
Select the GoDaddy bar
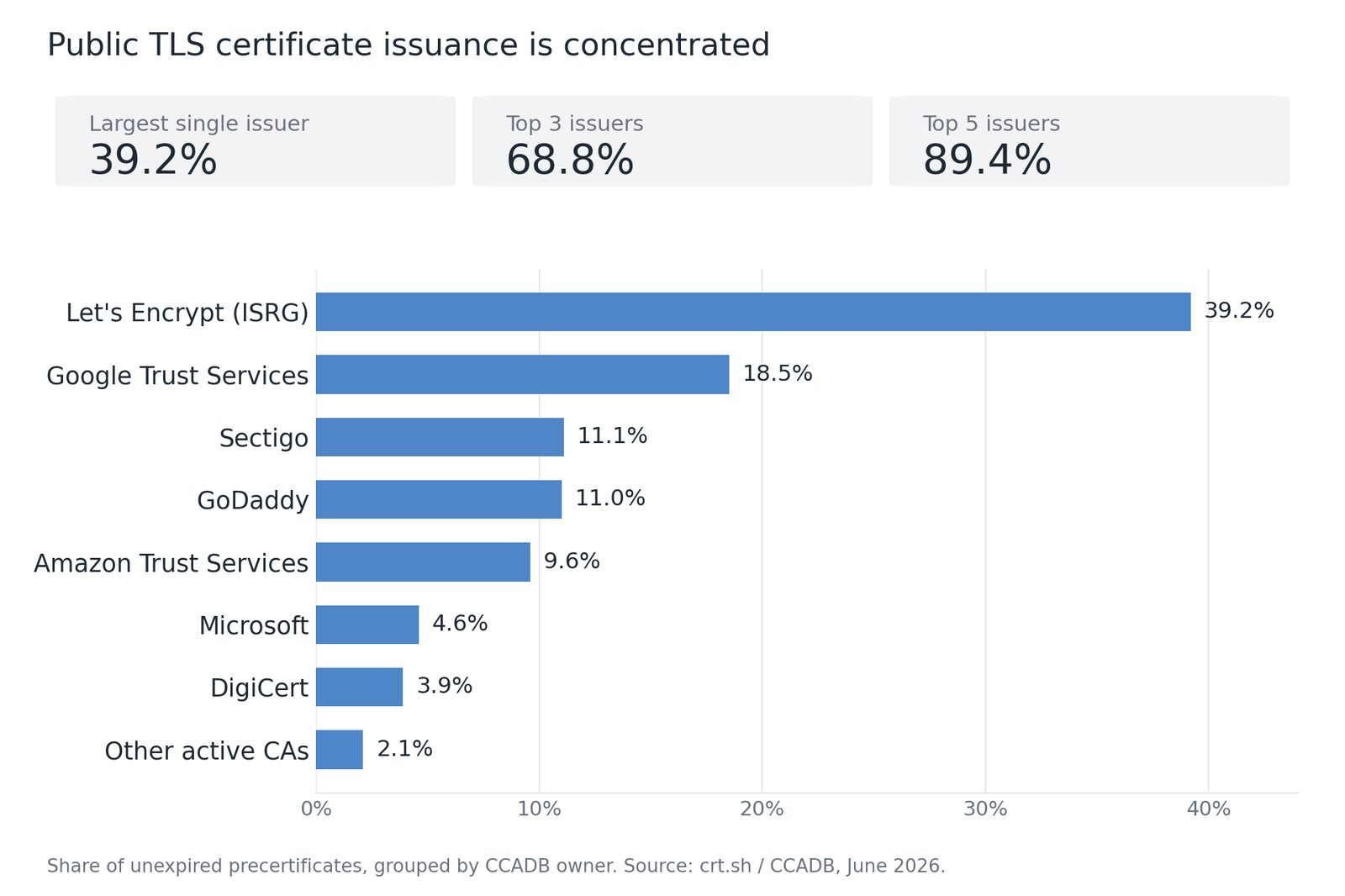click(x=439, y=499)
